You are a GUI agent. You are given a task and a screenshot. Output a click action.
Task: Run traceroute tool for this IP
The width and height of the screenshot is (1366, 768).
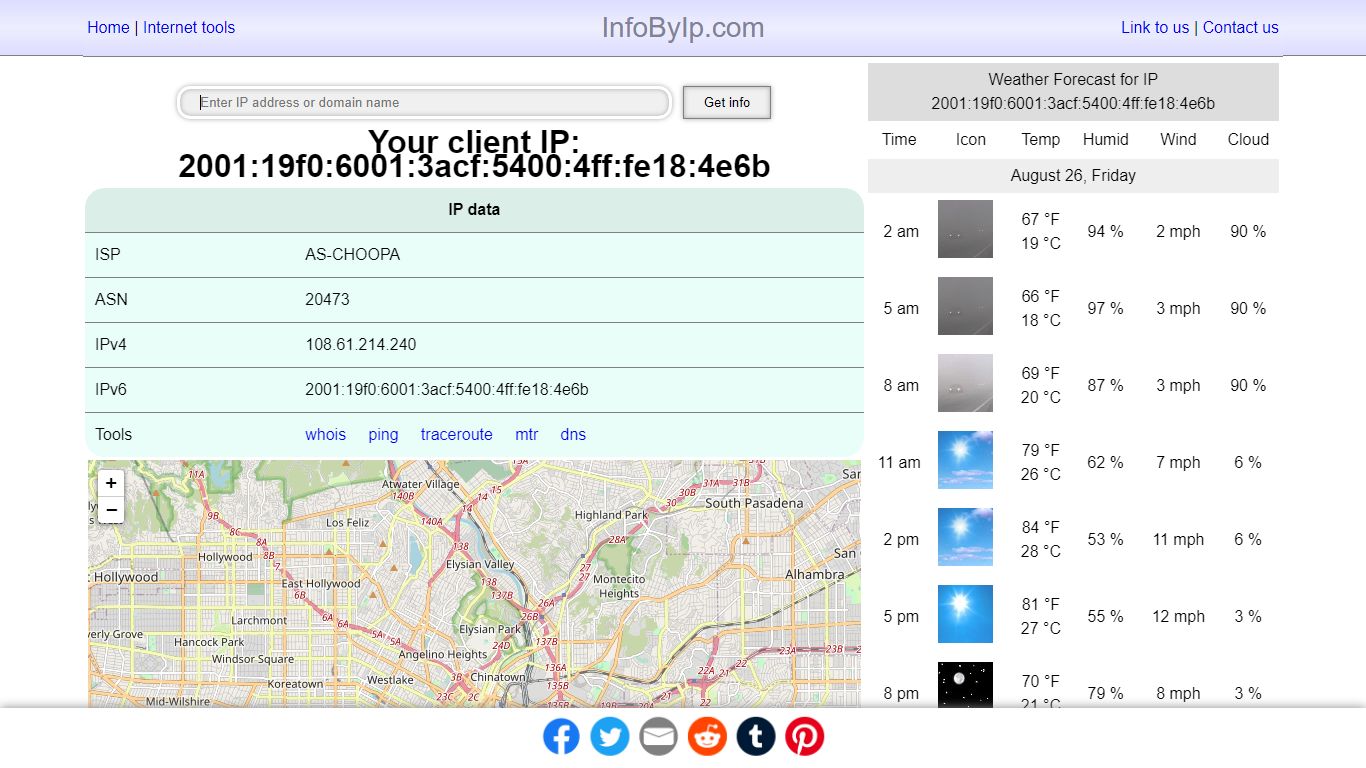pos(457,434)
